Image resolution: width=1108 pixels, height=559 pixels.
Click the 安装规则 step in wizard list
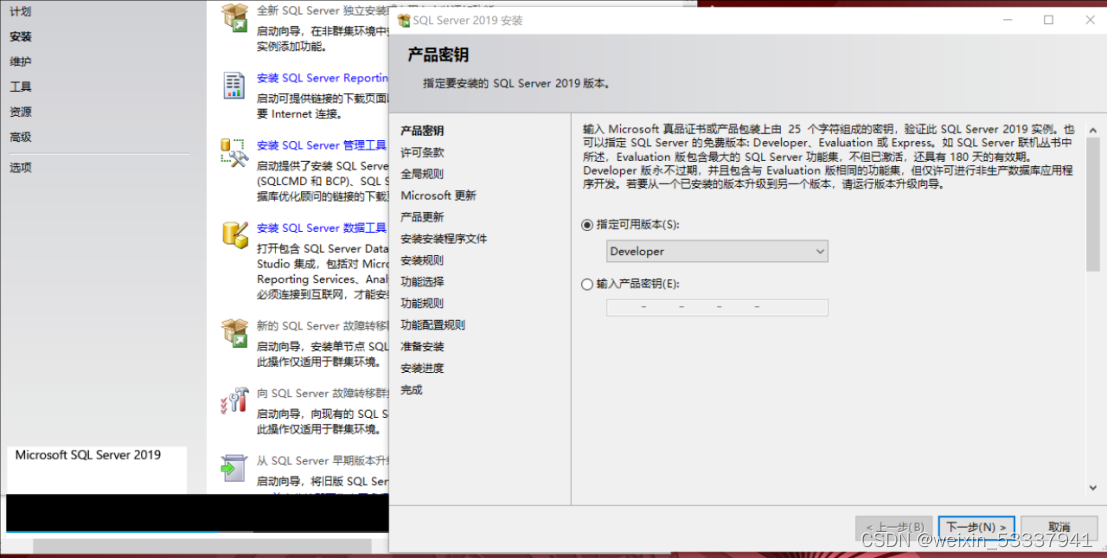click(423, 260)
